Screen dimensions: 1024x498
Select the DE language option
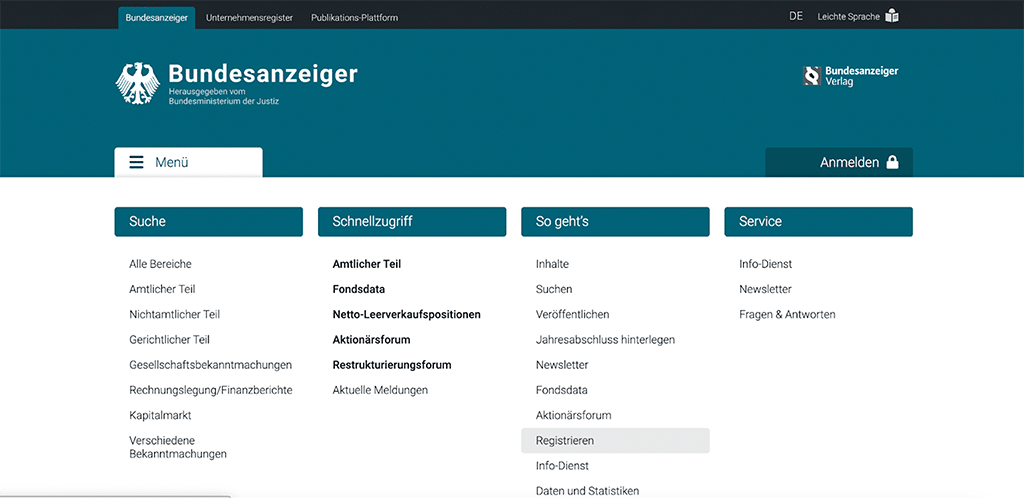[x=795, y=16]
